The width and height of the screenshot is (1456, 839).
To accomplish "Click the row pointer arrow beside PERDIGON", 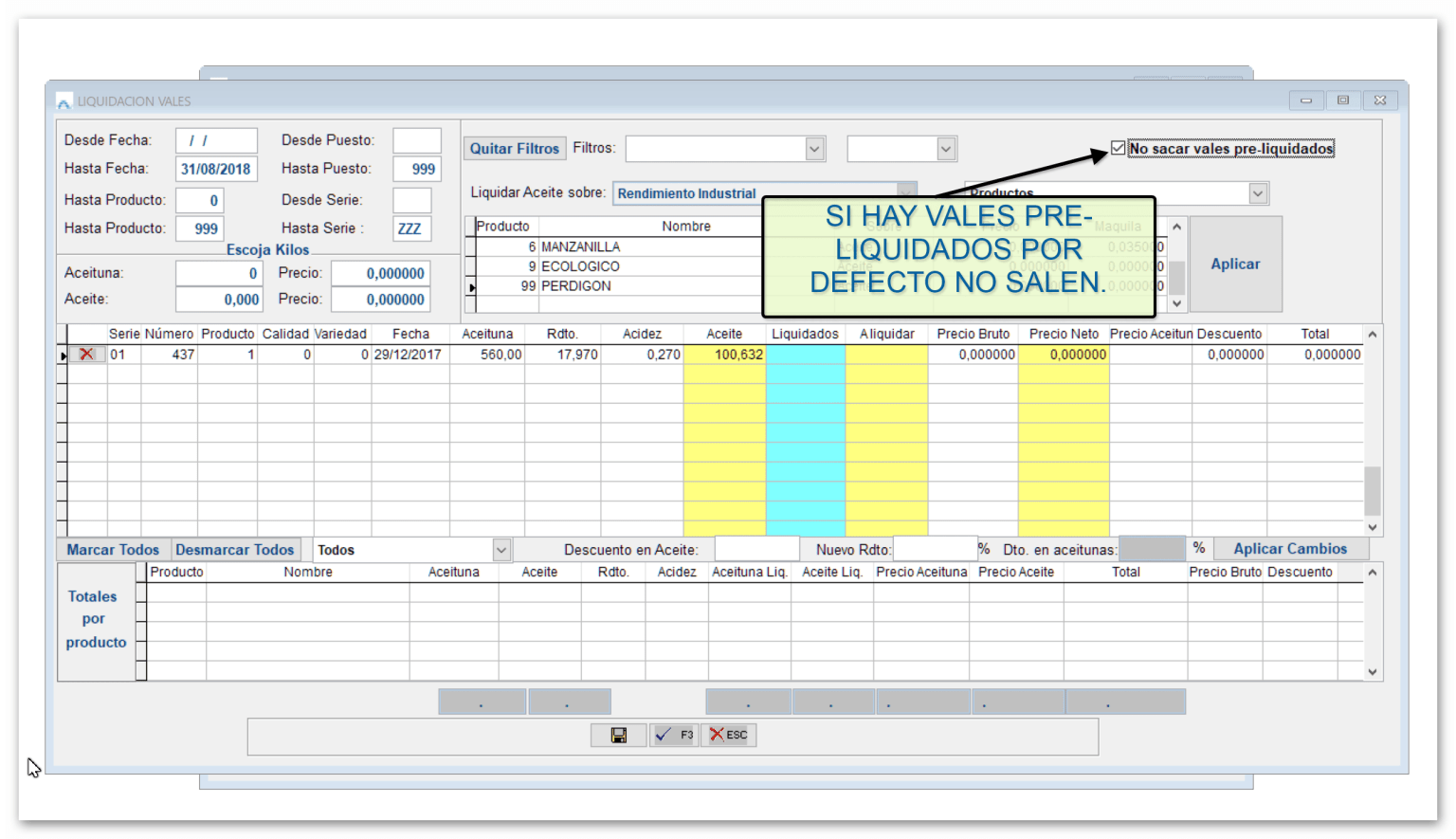I will coord(471,286).
